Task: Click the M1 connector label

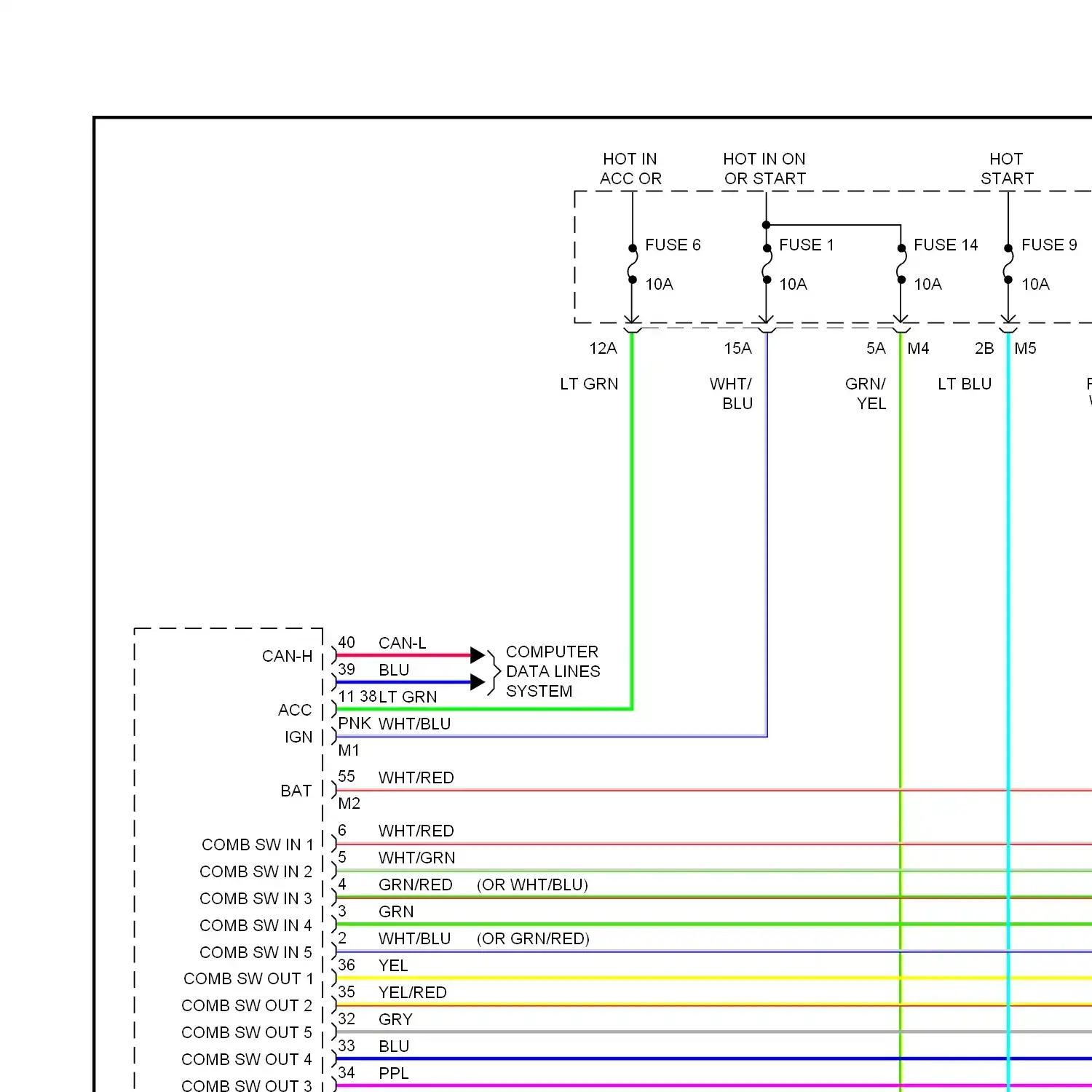Action: click(x=349, y=750)
